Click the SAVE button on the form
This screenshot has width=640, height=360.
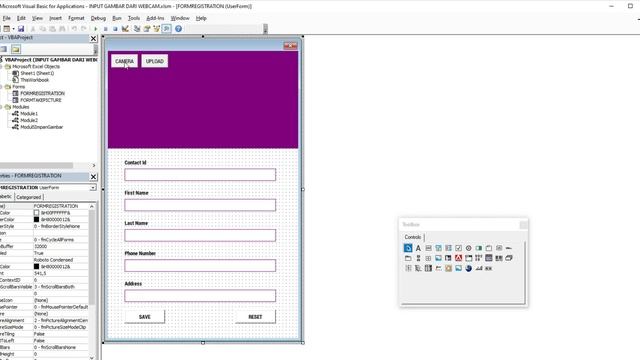pos(144,317)
